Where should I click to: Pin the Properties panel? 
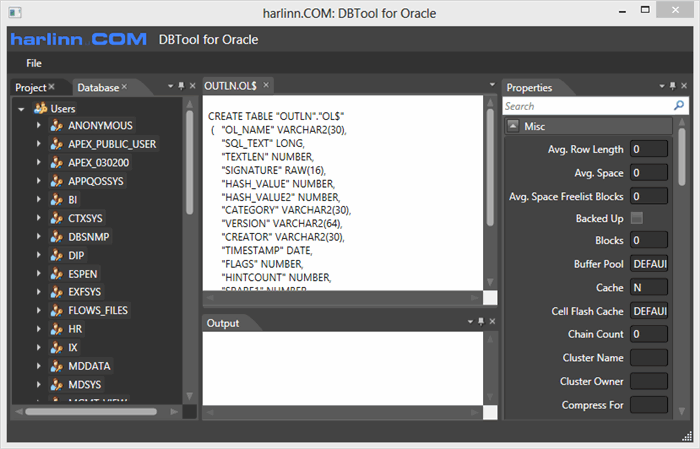(673, 86)
